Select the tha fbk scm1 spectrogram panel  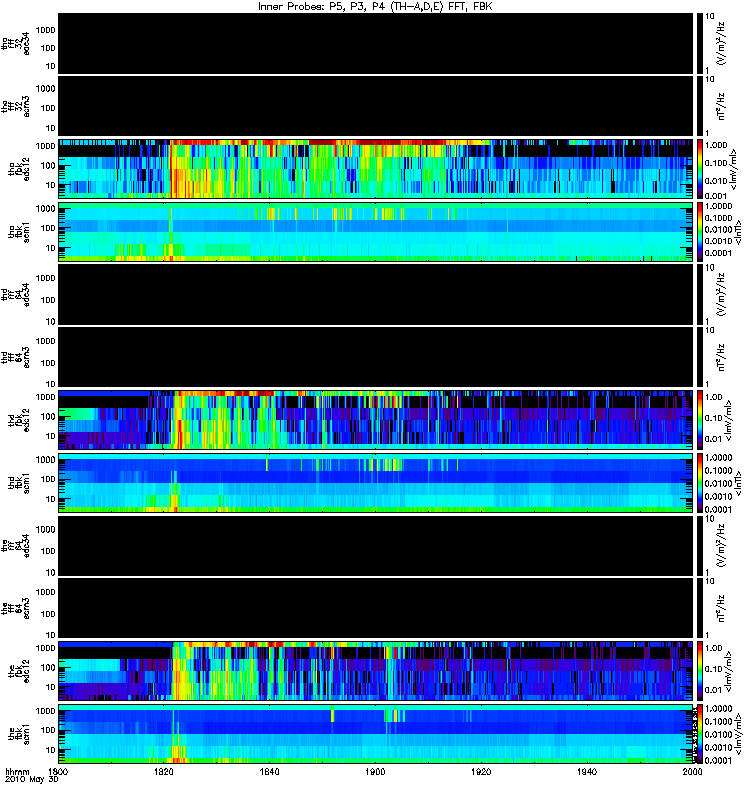tap(376, 232)
